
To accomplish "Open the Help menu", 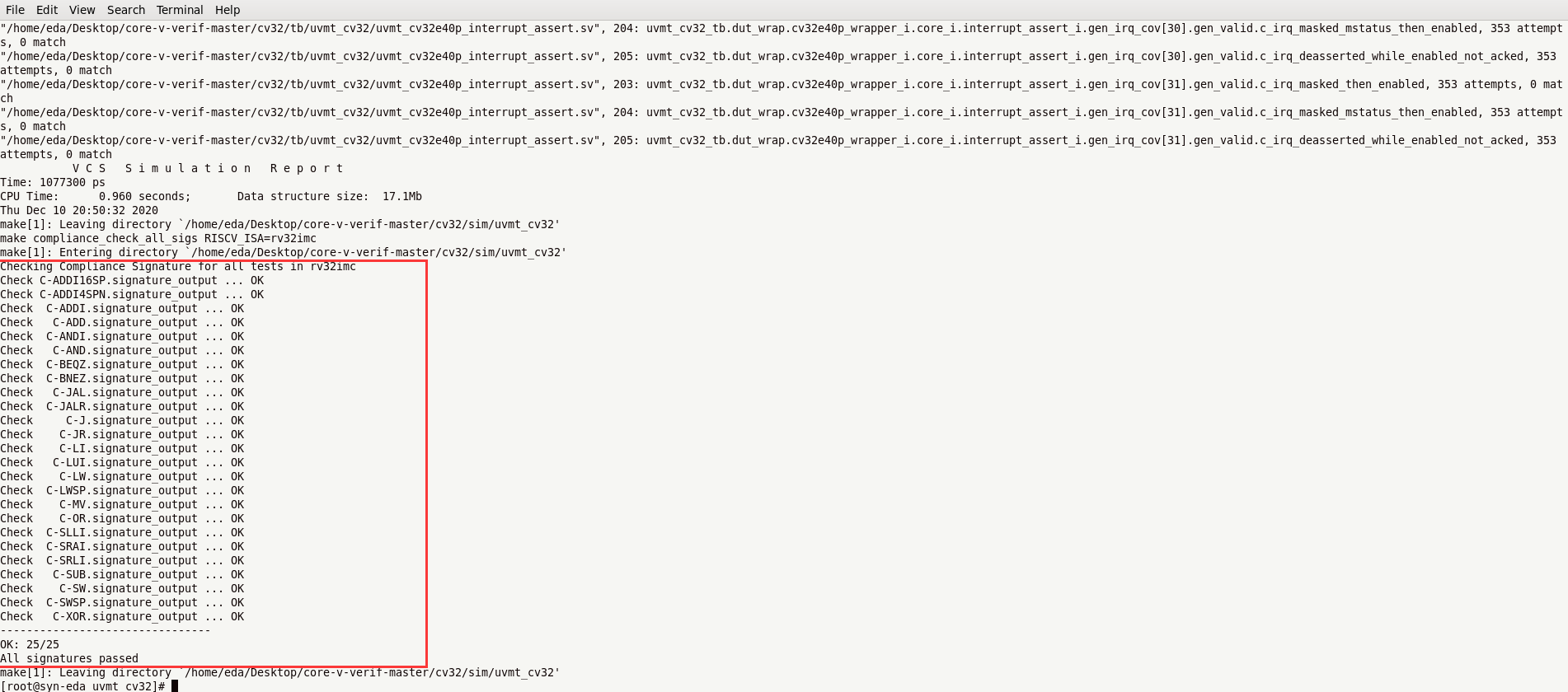I will [228, 10].
